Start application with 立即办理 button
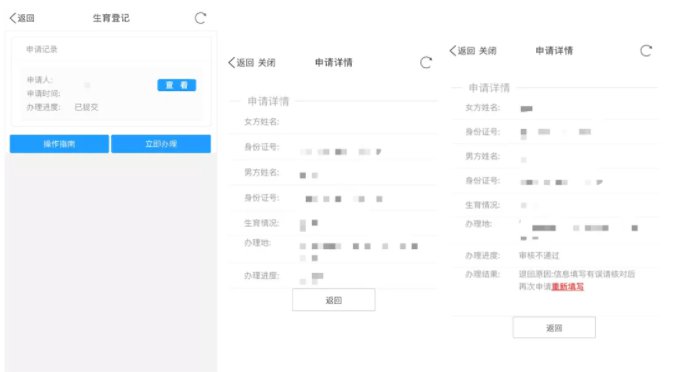The width and height of the screenshot is (676, 372). point(161,144)
